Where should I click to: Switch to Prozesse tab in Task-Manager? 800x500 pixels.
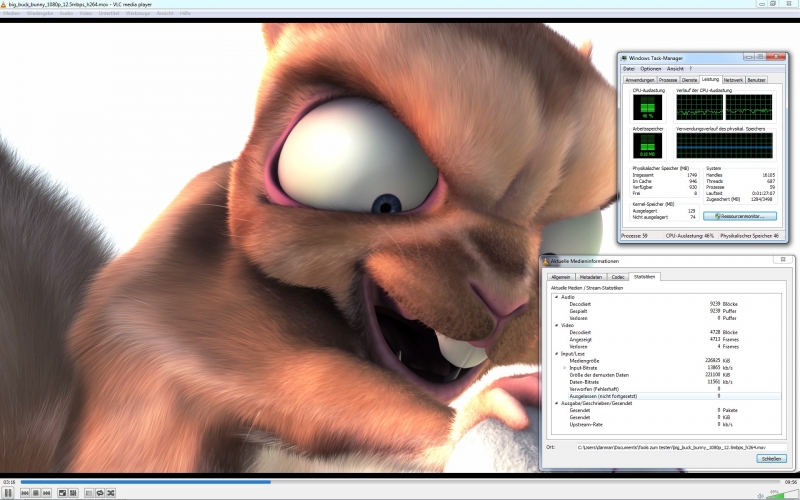668,80
